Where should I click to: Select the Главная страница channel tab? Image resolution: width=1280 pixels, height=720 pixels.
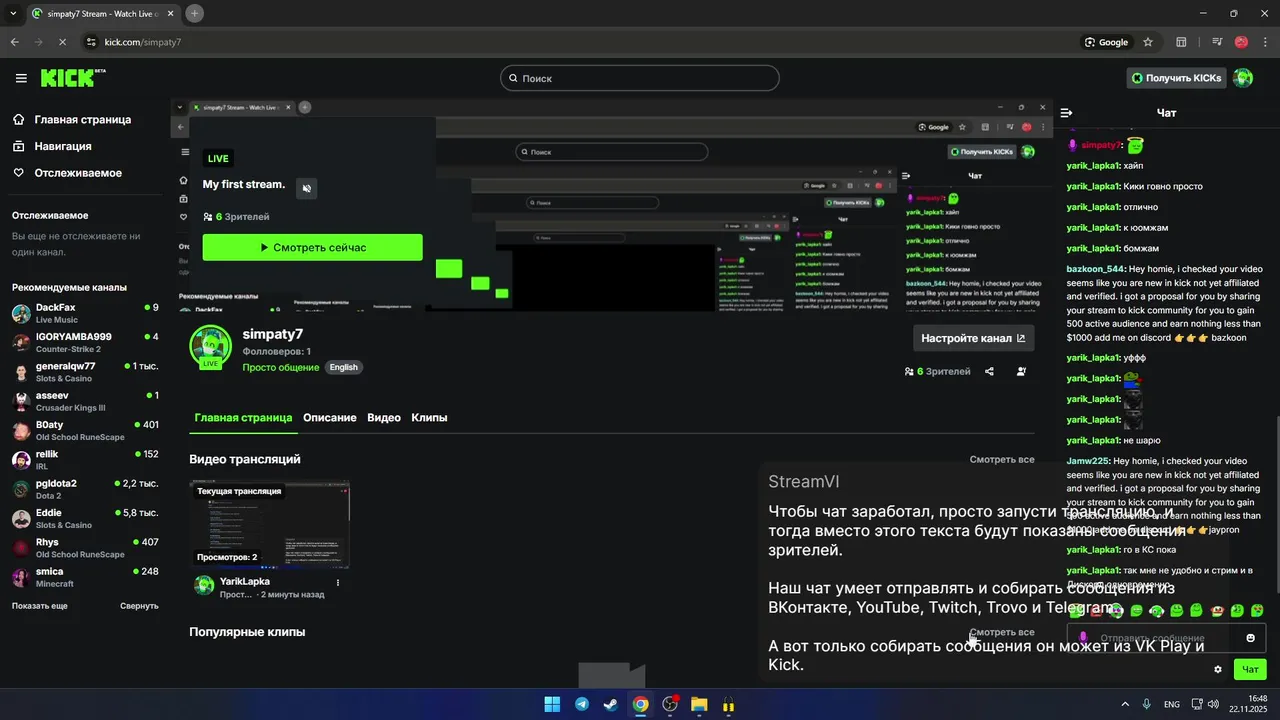pyautogui.click(x=243, y=418)
